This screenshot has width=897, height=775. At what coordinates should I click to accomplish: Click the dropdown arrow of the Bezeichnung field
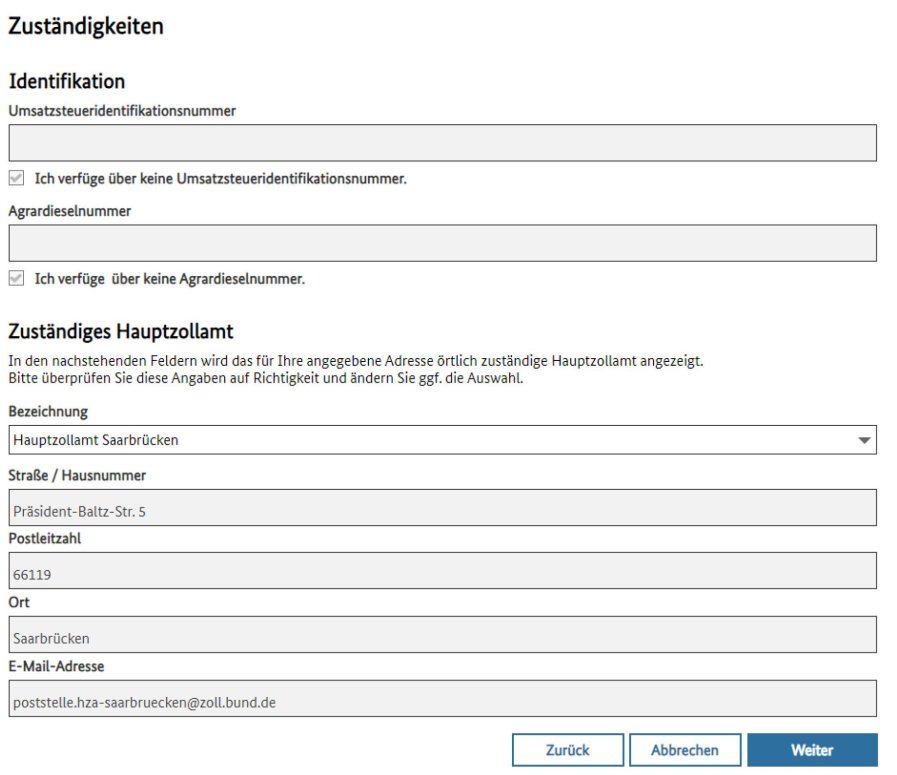coord(863,440)
